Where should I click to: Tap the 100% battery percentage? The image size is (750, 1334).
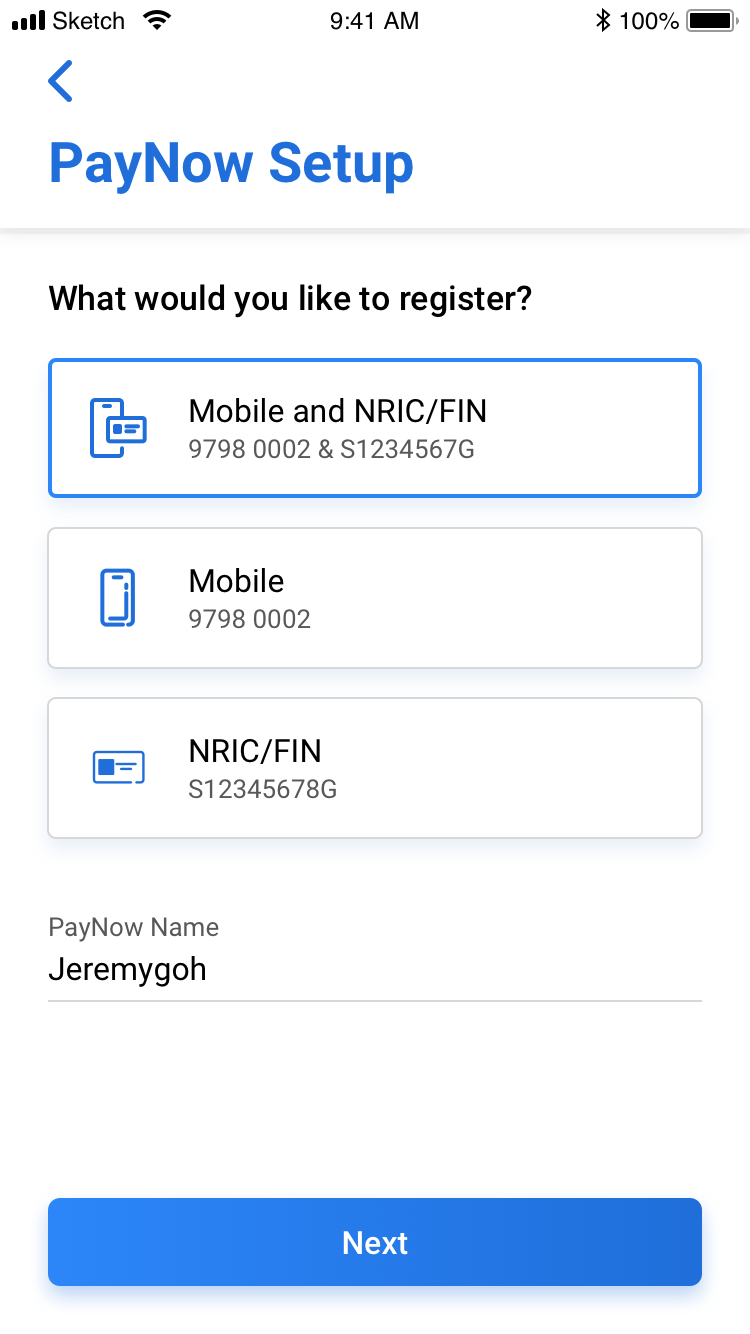(x=649, y=21)
